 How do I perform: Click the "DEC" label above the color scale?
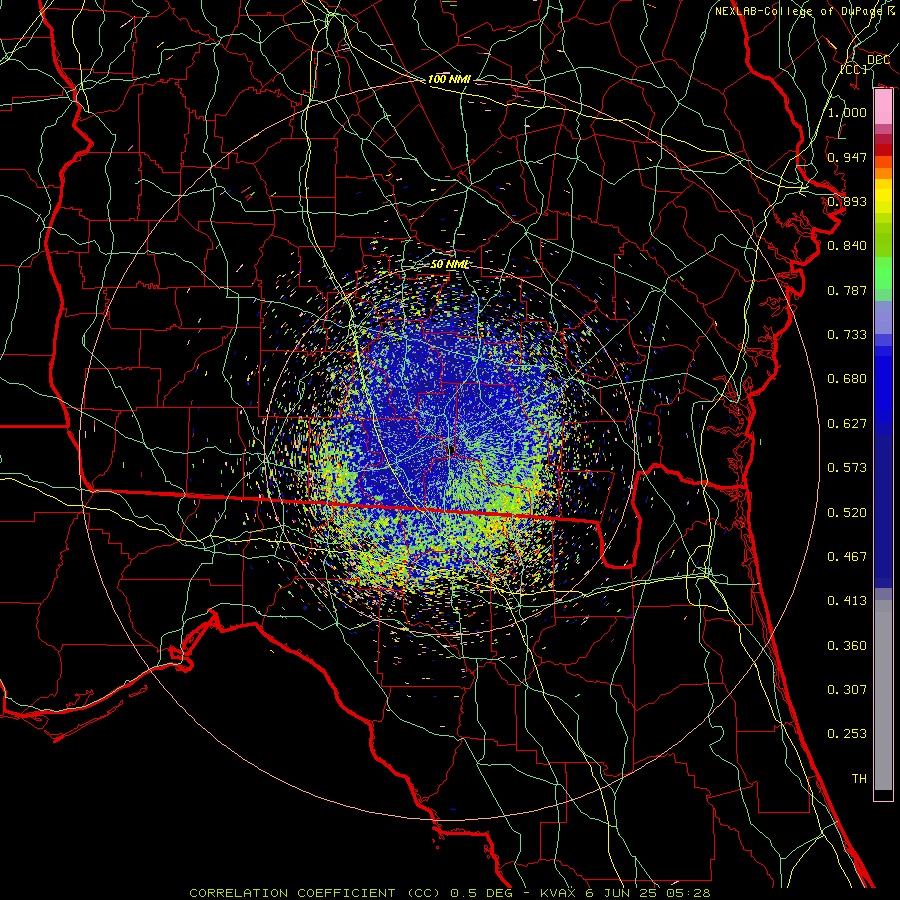[878, 60]
